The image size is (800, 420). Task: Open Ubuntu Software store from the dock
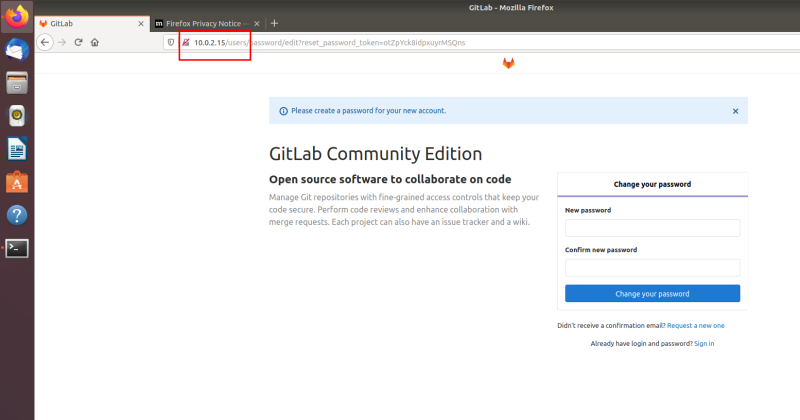[17, 182]
